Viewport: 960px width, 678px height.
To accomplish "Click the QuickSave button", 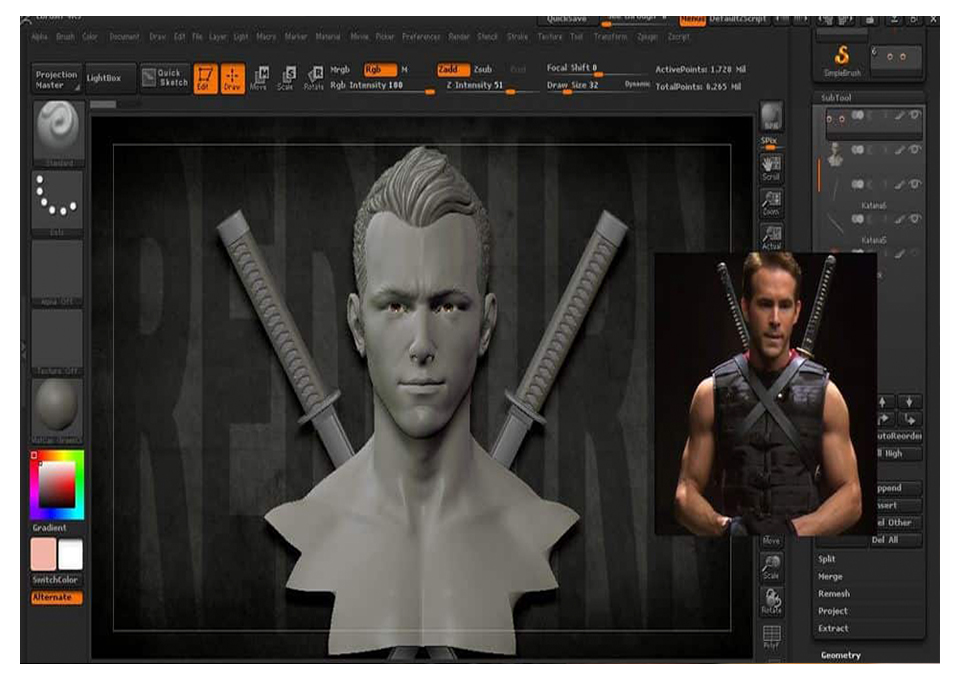I will pos(567,20).
